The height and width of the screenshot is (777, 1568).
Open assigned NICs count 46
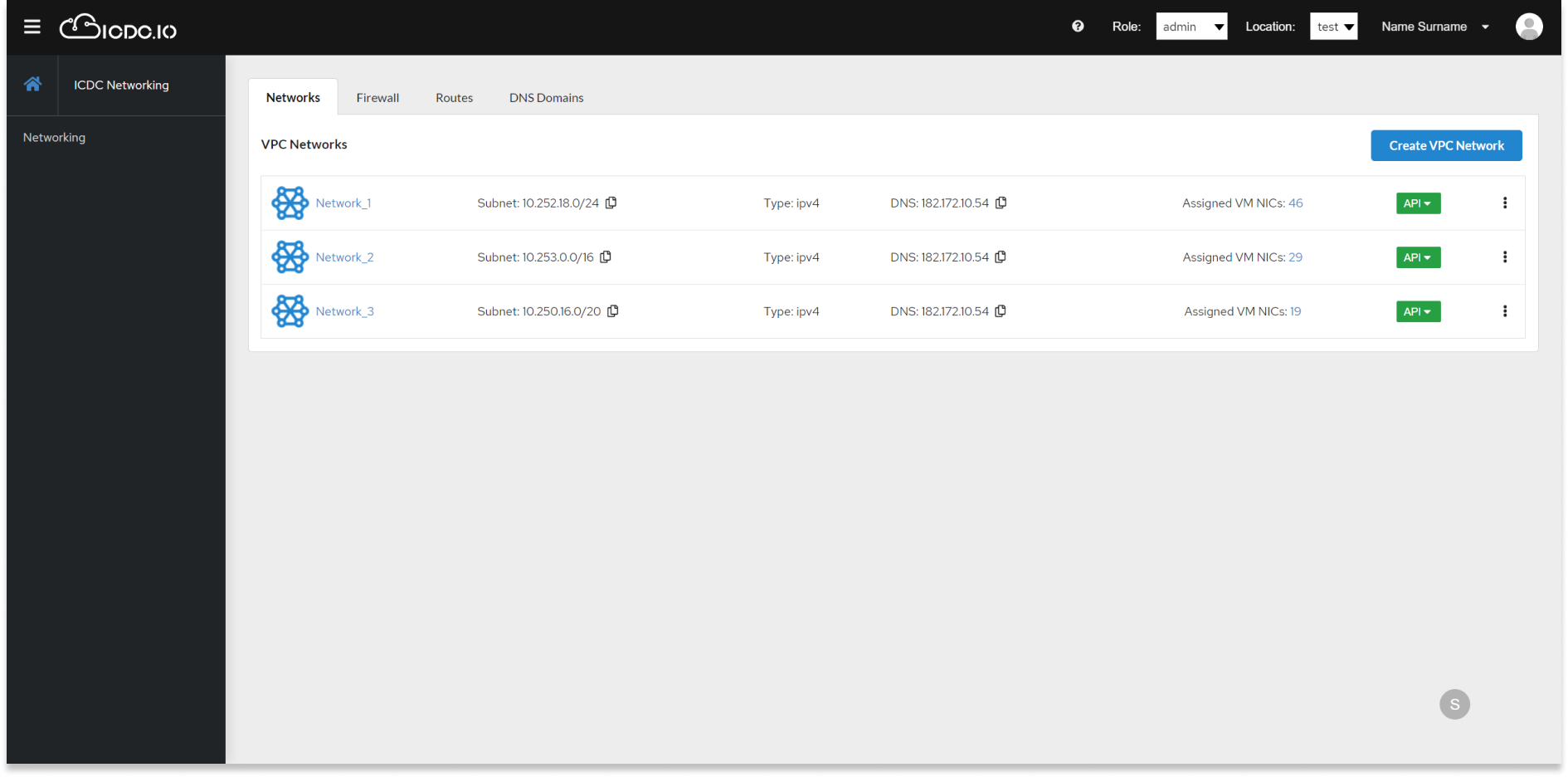click(x=1295, y=203)
